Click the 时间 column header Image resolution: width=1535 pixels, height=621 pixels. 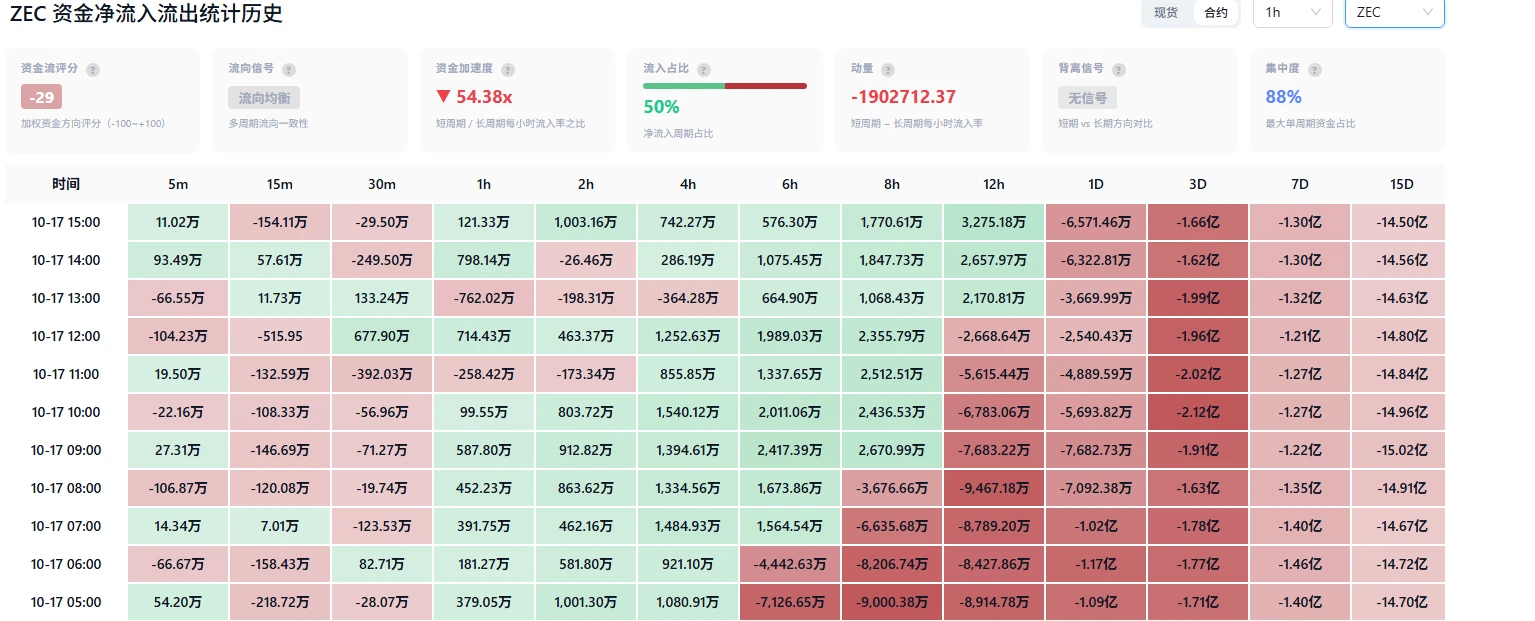point(66,184)
